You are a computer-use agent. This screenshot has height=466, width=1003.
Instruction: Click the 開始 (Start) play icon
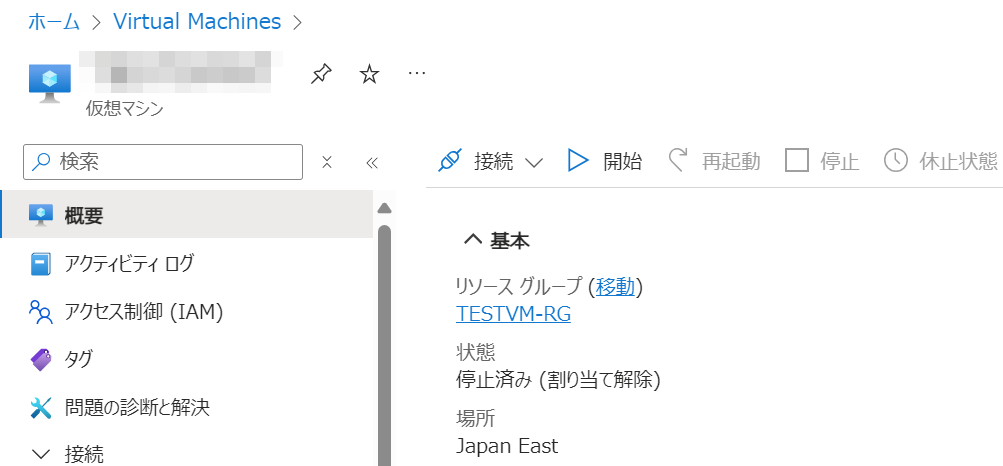578,161
